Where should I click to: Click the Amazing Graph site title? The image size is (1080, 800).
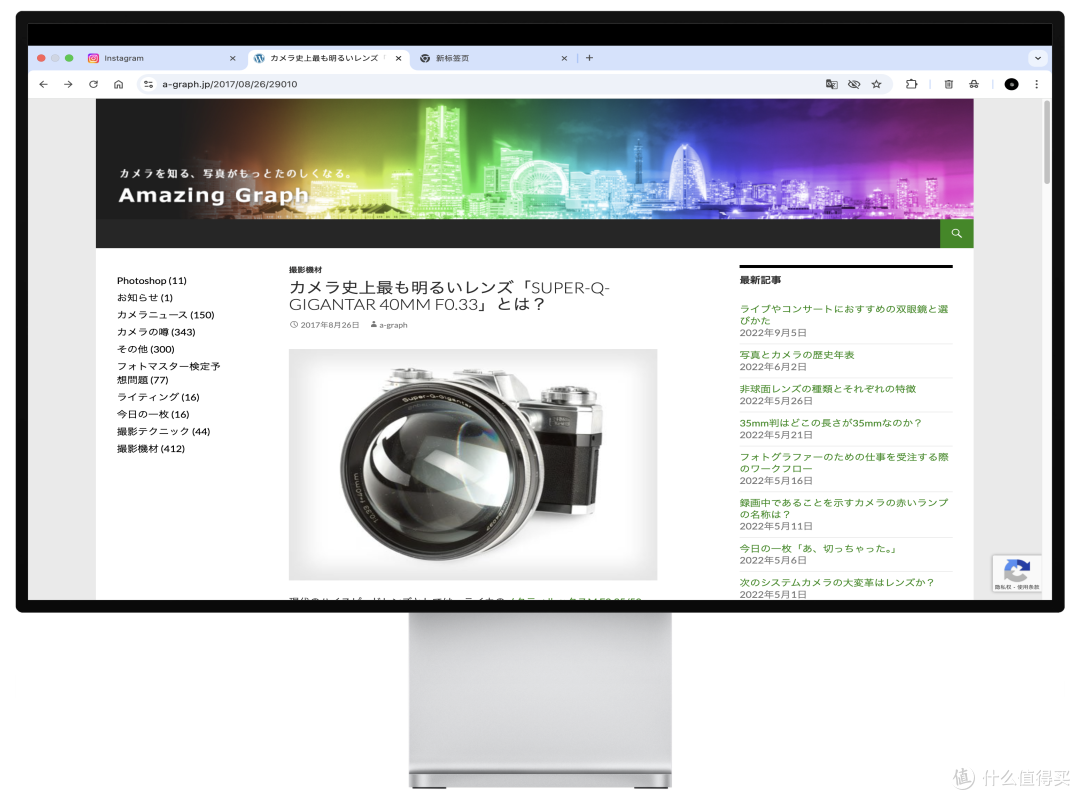tap(214, 195)
